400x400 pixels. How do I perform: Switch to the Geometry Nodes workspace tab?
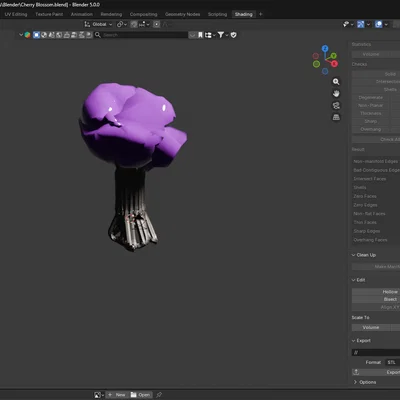(183, 14)
